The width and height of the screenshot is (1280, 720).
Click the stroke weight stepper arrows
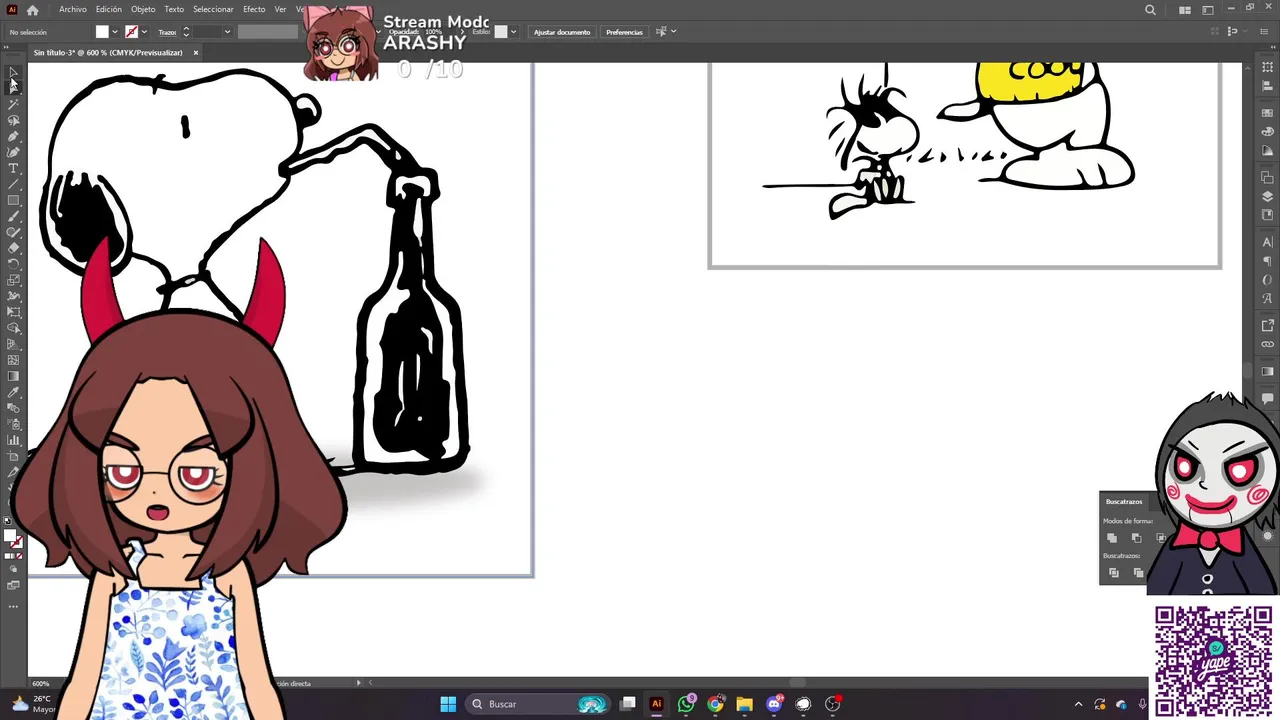(185, 32)
